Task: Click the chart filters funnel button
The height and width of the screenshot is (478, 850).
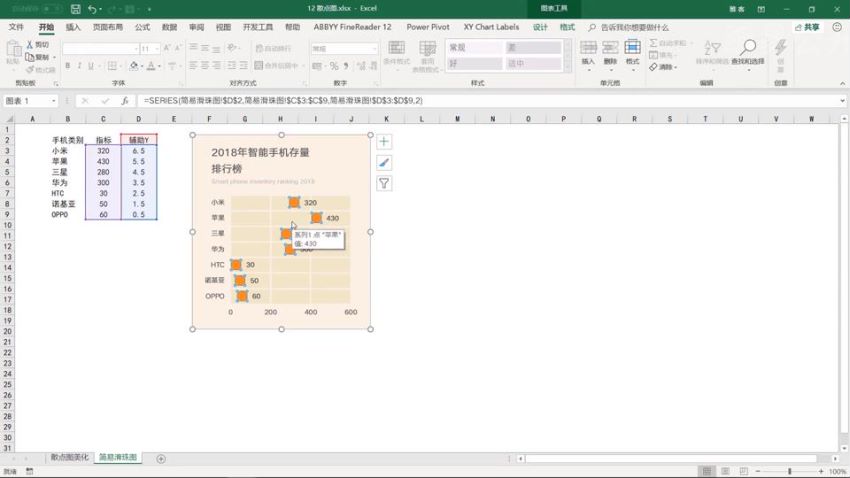Action: [x=384, y=183]
